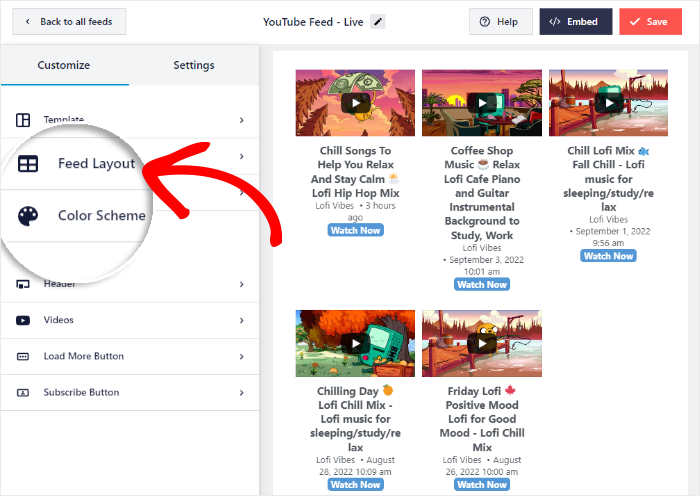Open the Friday Lofi Positive Mood title

[x=482, y=419]
